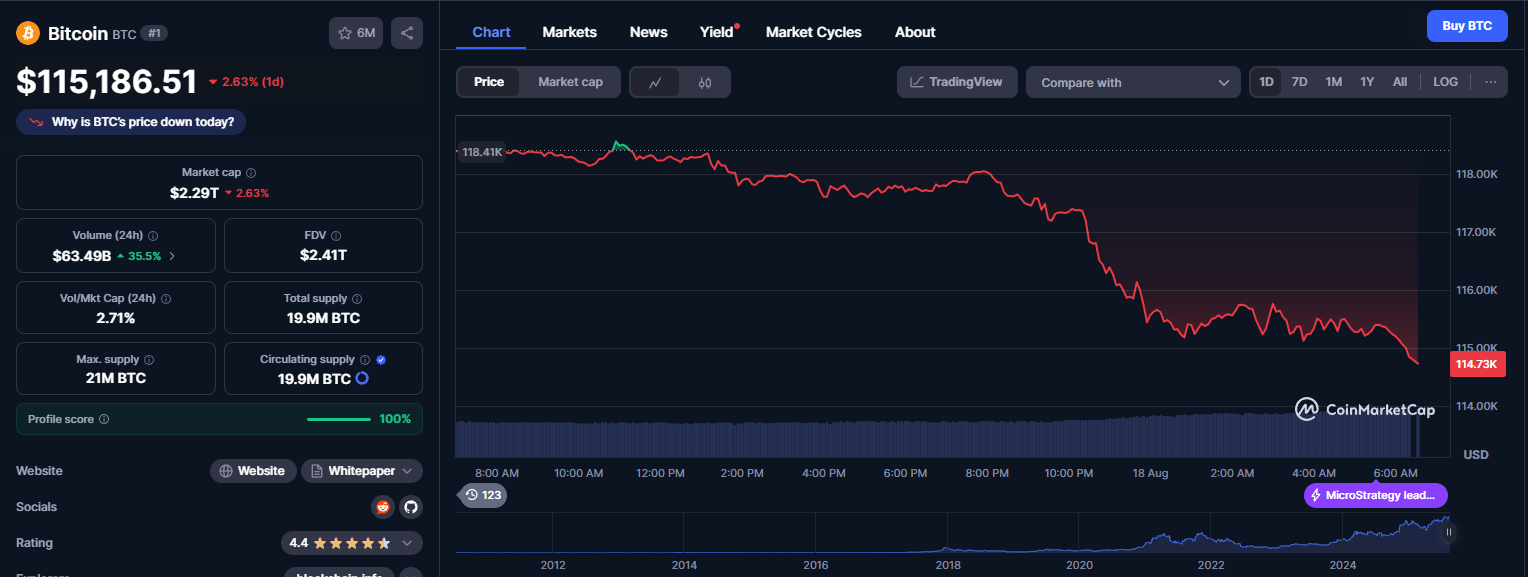Switch to candlestick chart view
This screenshot has width=1528, height=577.
coord(705,82)
